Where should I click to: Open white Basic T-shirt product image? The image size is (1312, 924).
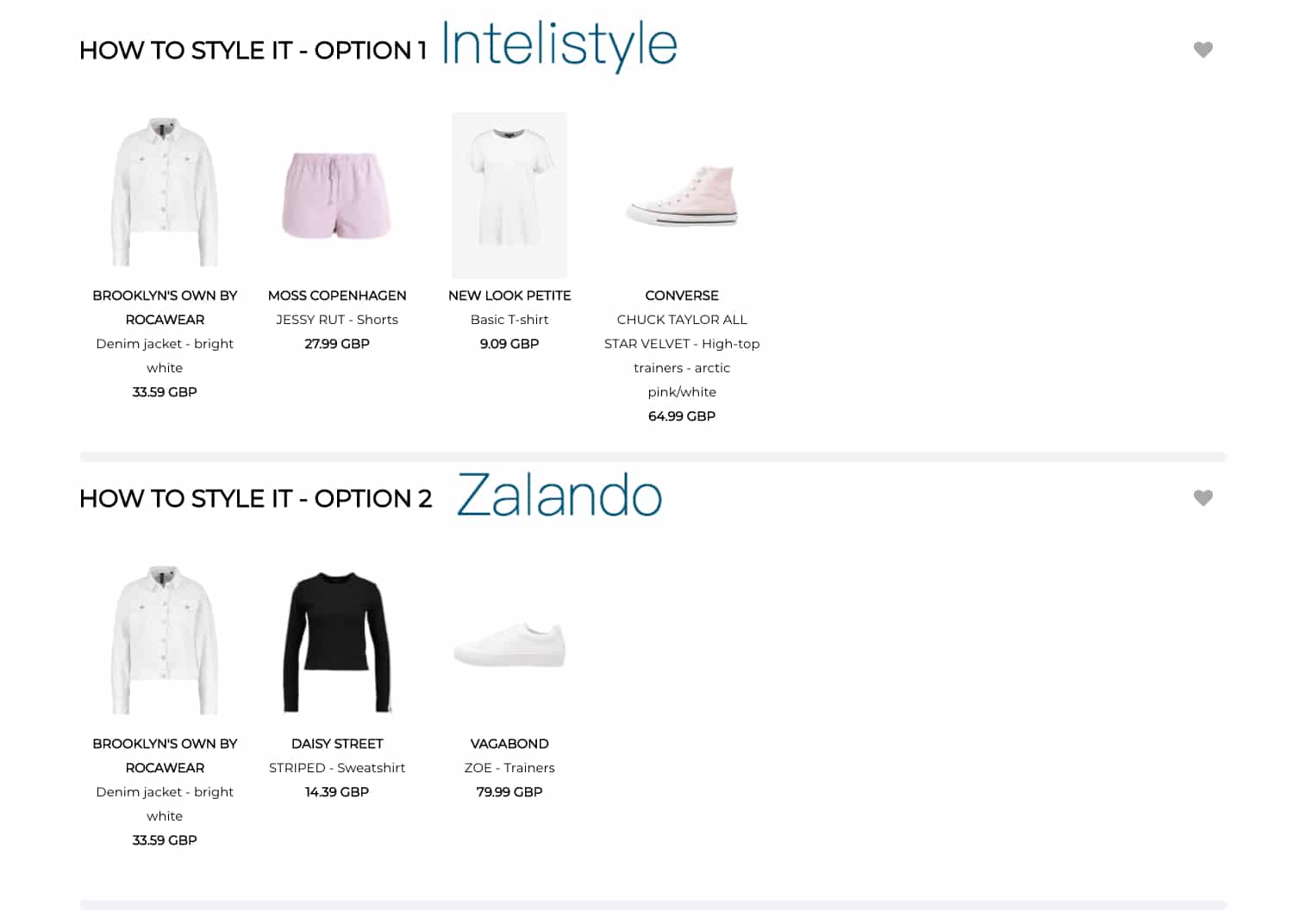pos(509,195)
